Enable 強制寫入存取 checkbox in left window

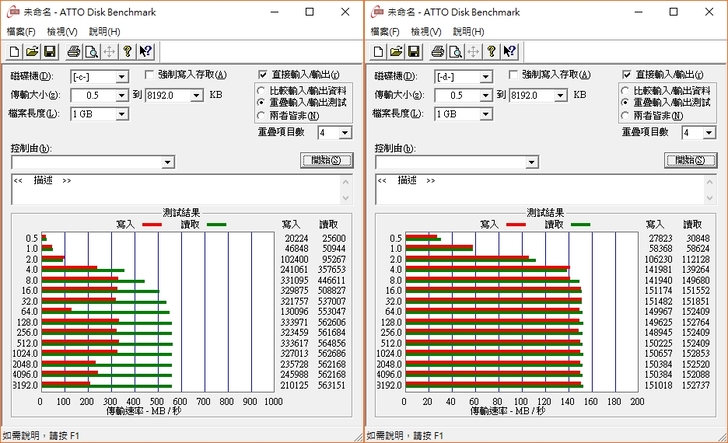149,75
